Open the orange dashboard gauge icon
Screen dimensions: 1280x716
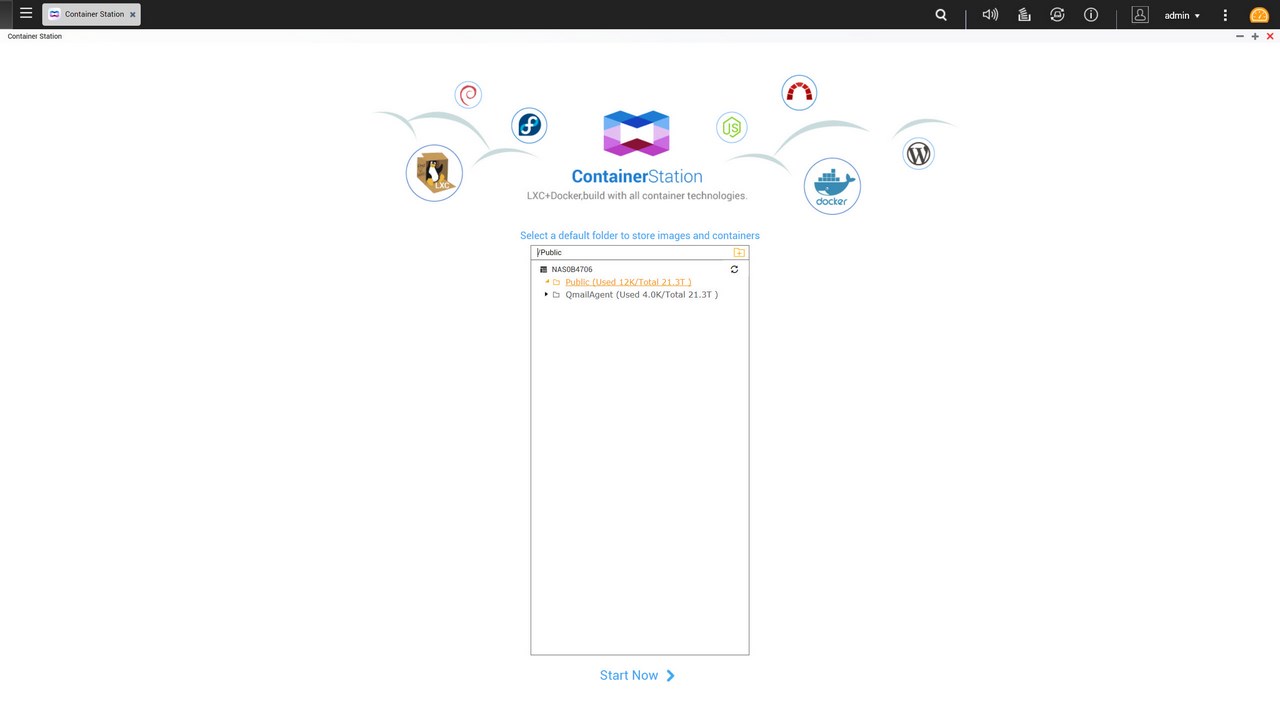pyautogui.click(x=1259, y=15)
